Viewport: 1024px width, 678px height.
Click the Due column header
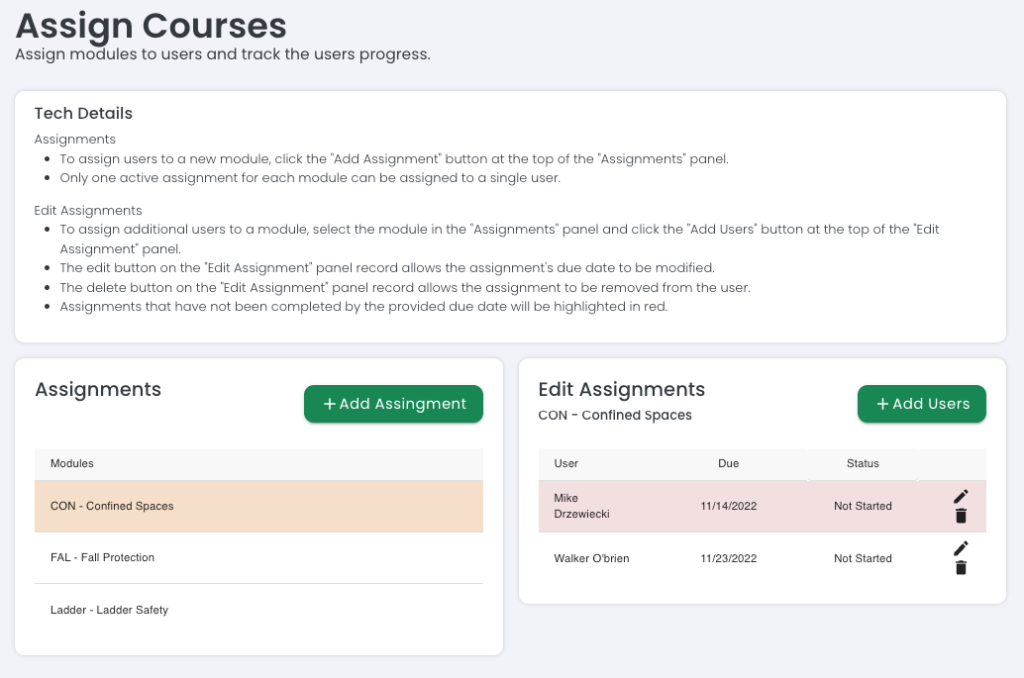coord(728,463)
